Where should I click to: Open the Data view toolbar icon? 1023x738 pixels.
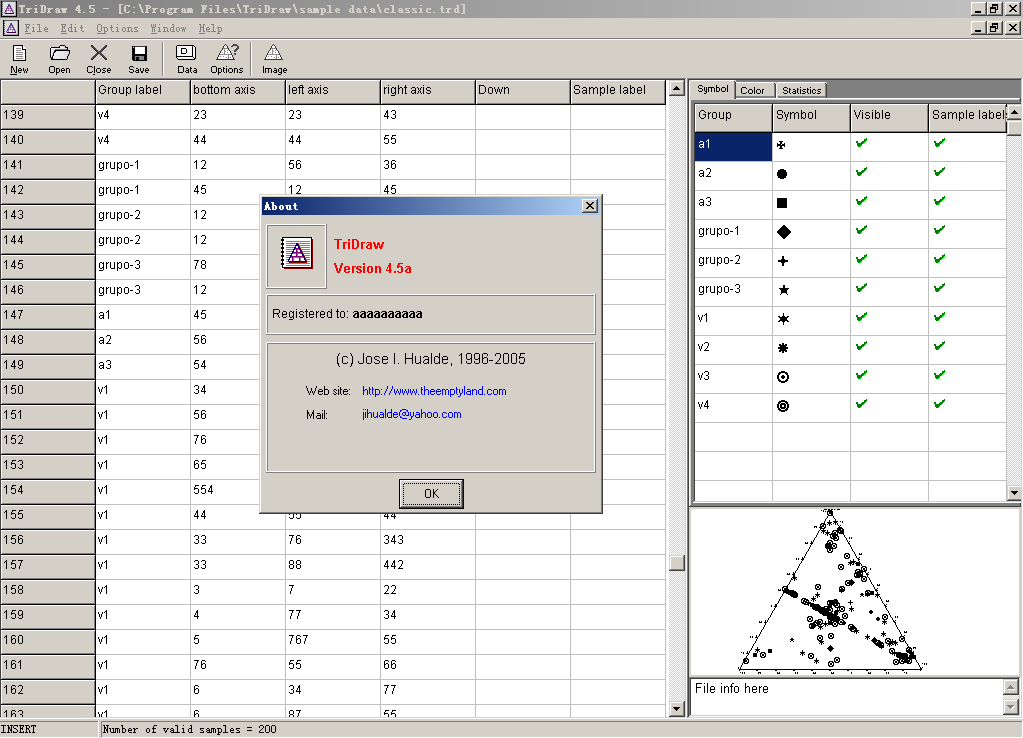[187, 59]
